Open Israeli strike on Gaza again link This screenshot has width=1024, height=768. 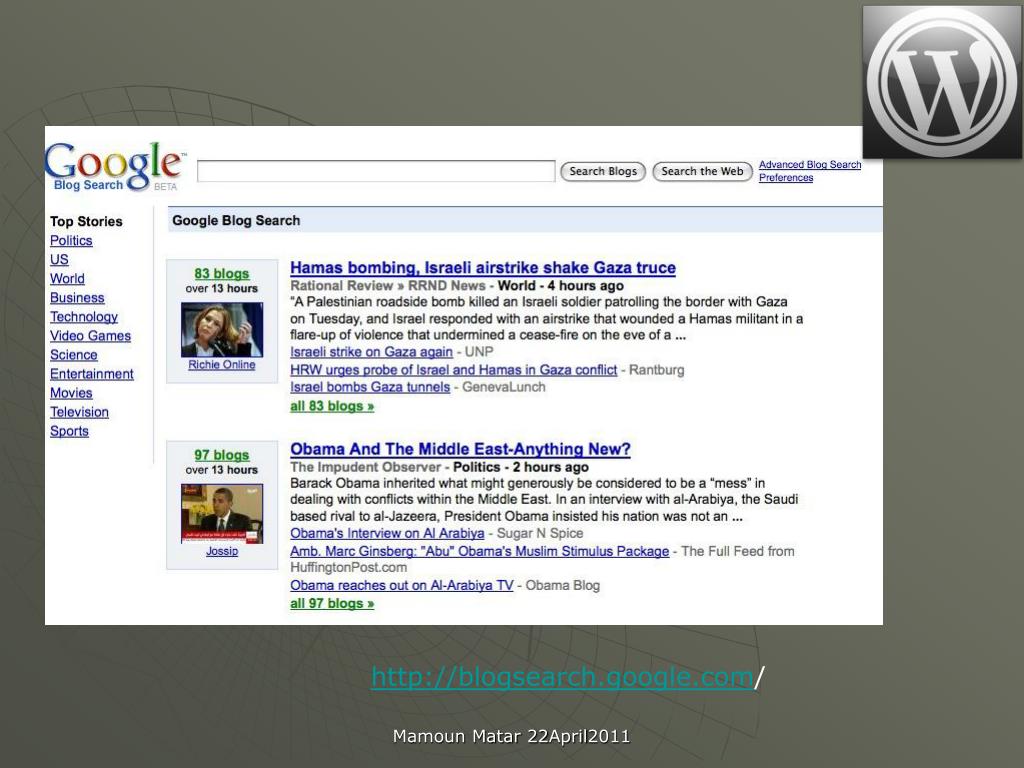click(371, 352)
